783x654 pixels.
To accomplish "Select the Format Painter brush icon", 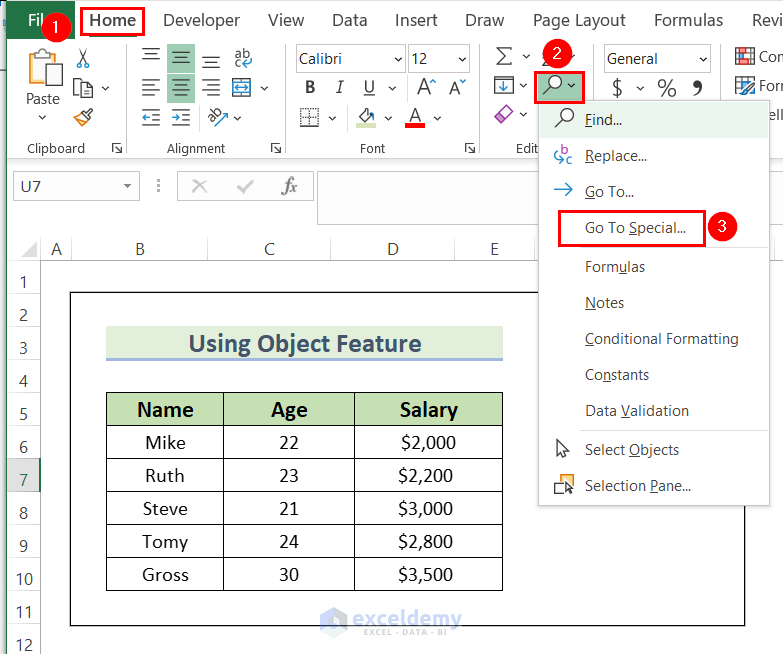I will [x=83, y=117].
